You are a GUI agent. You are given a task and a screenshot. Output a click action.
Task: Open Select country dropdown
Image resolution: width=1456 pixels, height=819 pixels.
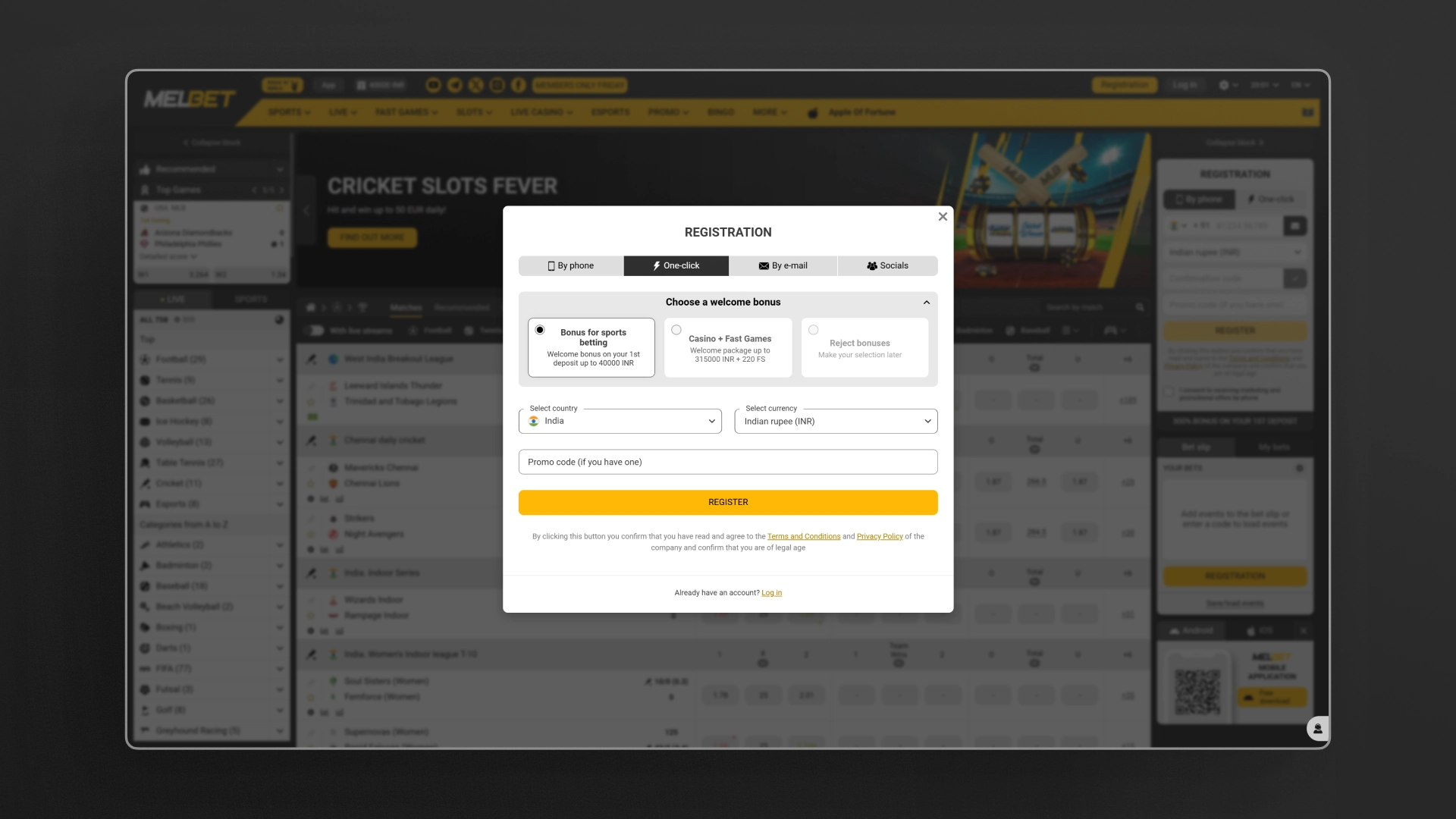click(620, 422)
